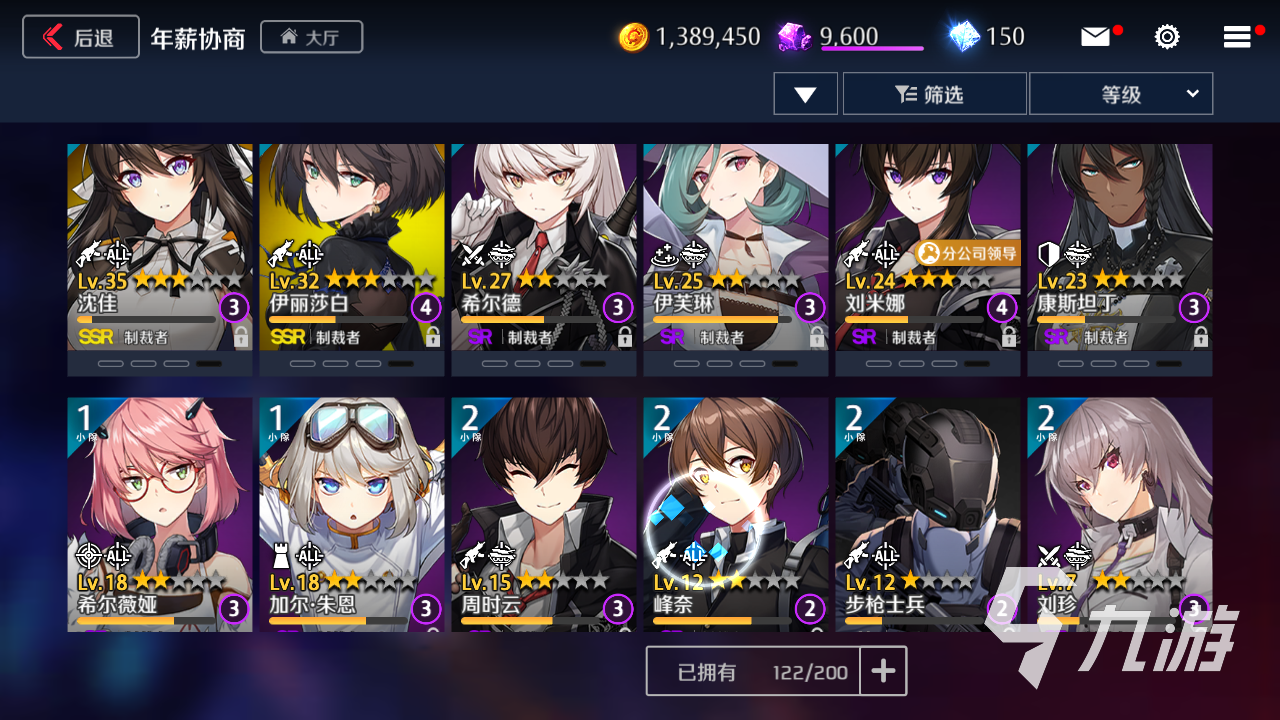Open settings gear icon
Screen dimensions: 1280x720
(1166, 37)
